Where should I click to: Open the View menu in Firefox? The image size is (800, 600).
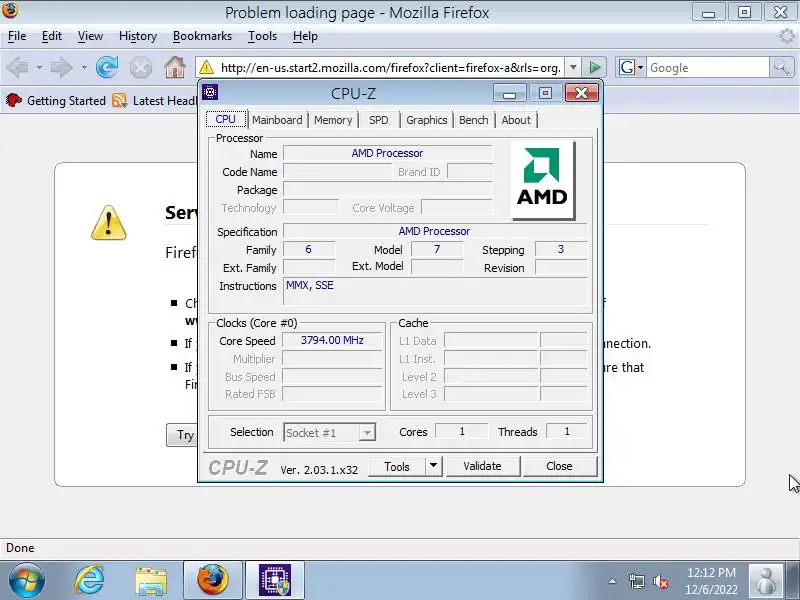[x=90, y=36]
